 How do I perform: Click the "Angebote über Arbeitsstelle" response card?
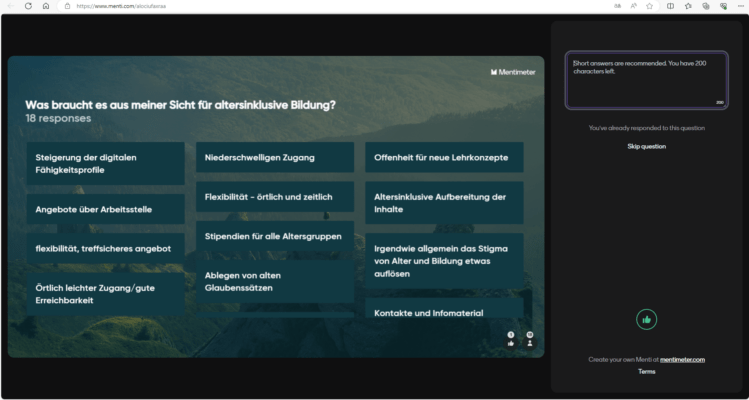pos(105,209)
